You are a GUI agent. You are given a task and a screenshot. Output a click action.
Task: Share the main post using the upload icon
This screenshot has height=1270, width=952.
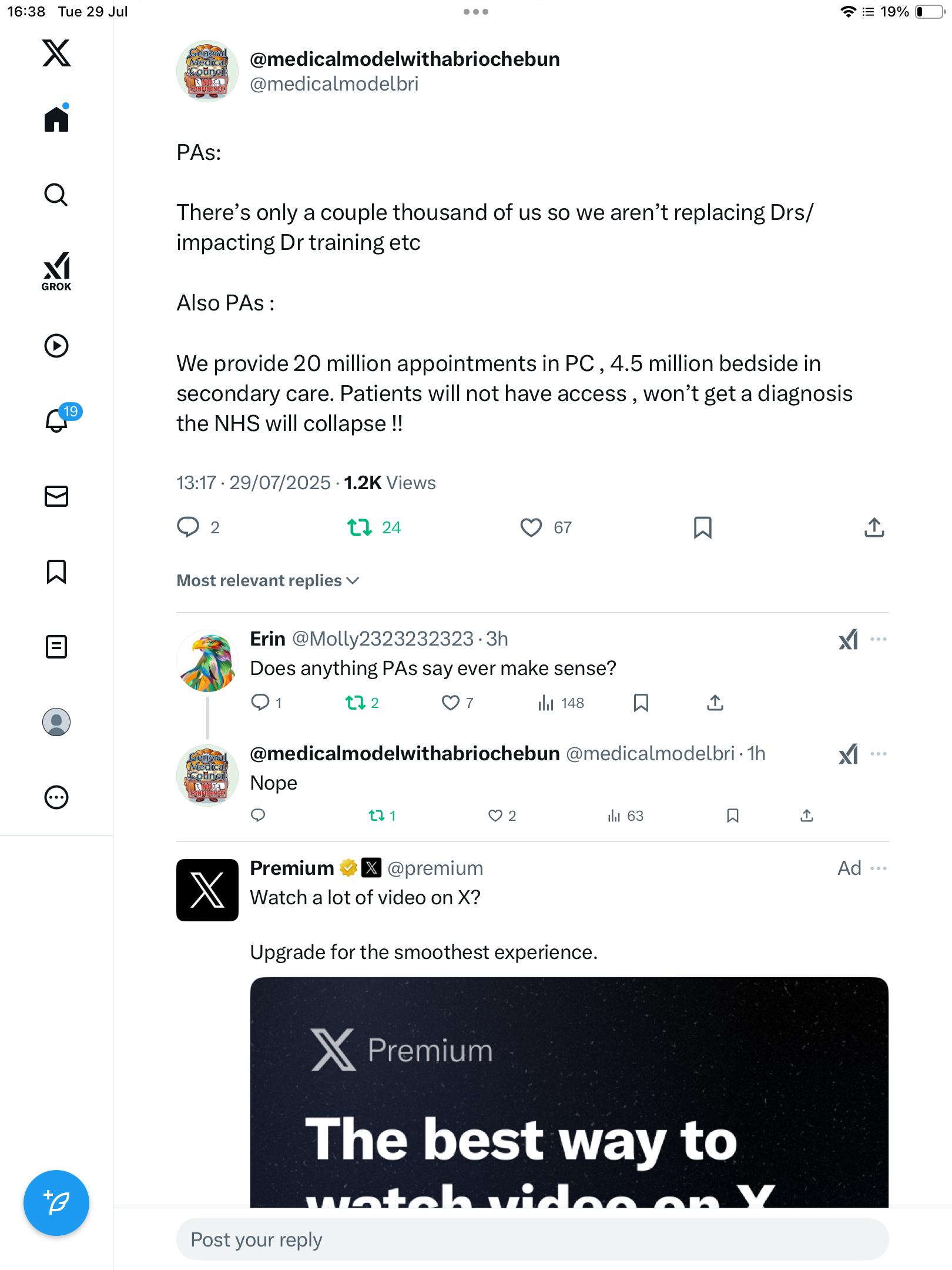pyautogui.click(x=874, y=527)
